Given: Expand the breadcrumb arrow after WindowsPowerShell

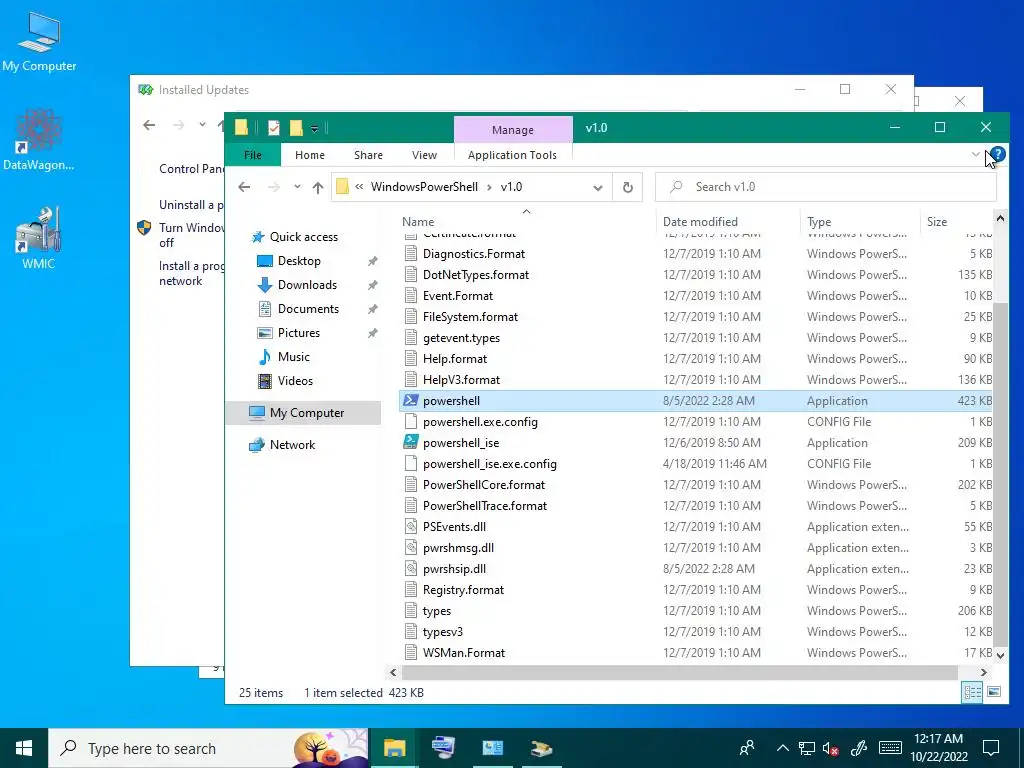Looking at the screenshot, I should (x=489, y=187).
